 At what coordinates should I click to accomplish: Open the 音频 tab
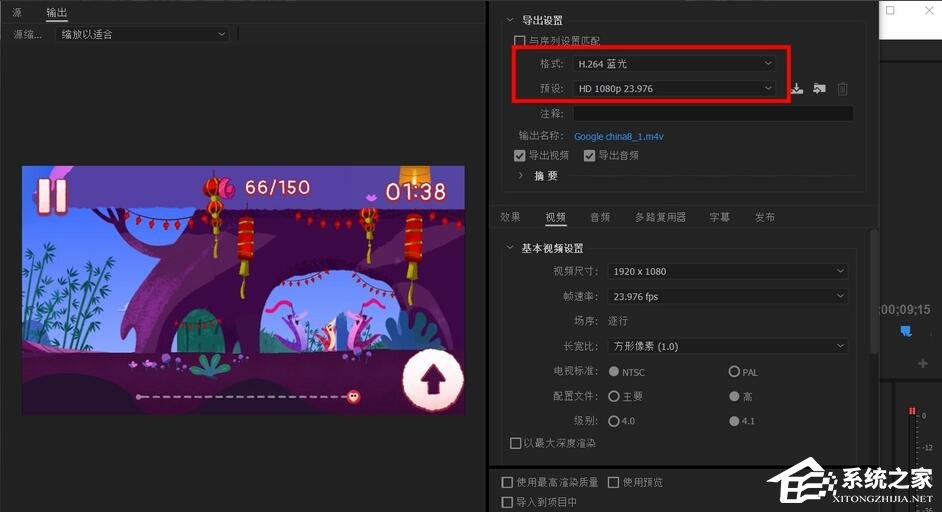click(x=600, y=218)
